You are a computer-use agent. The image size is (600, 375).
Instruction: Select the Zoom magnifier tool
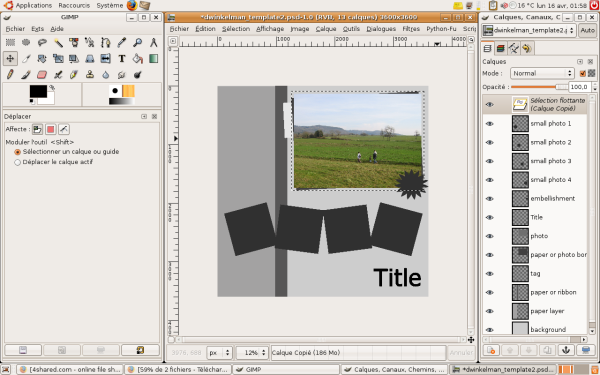pyautogui.click(x=138, y=42)
